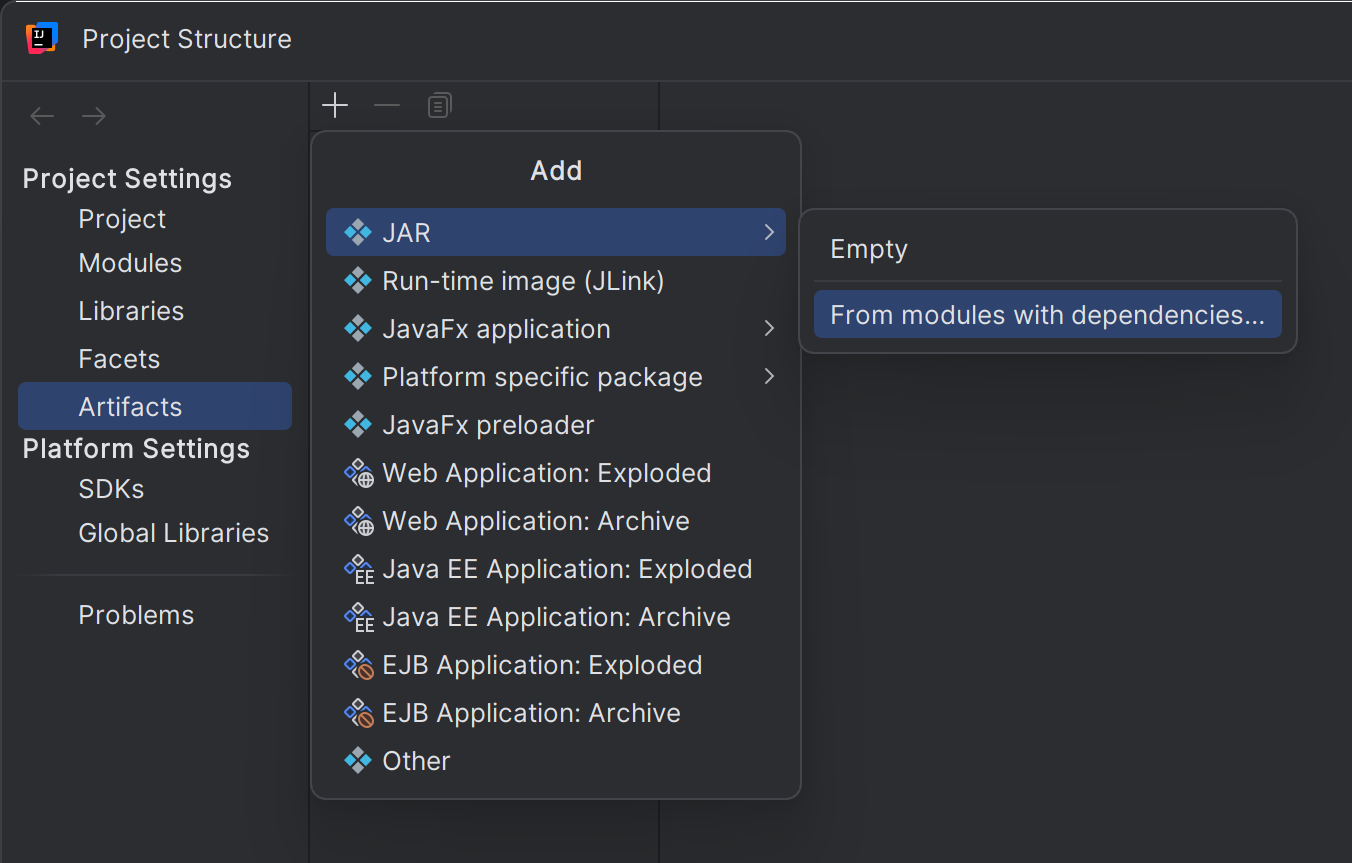Viewport: 1352px width, 863px height.
Task: Go to the Libraries section
Action: (131, 311)
